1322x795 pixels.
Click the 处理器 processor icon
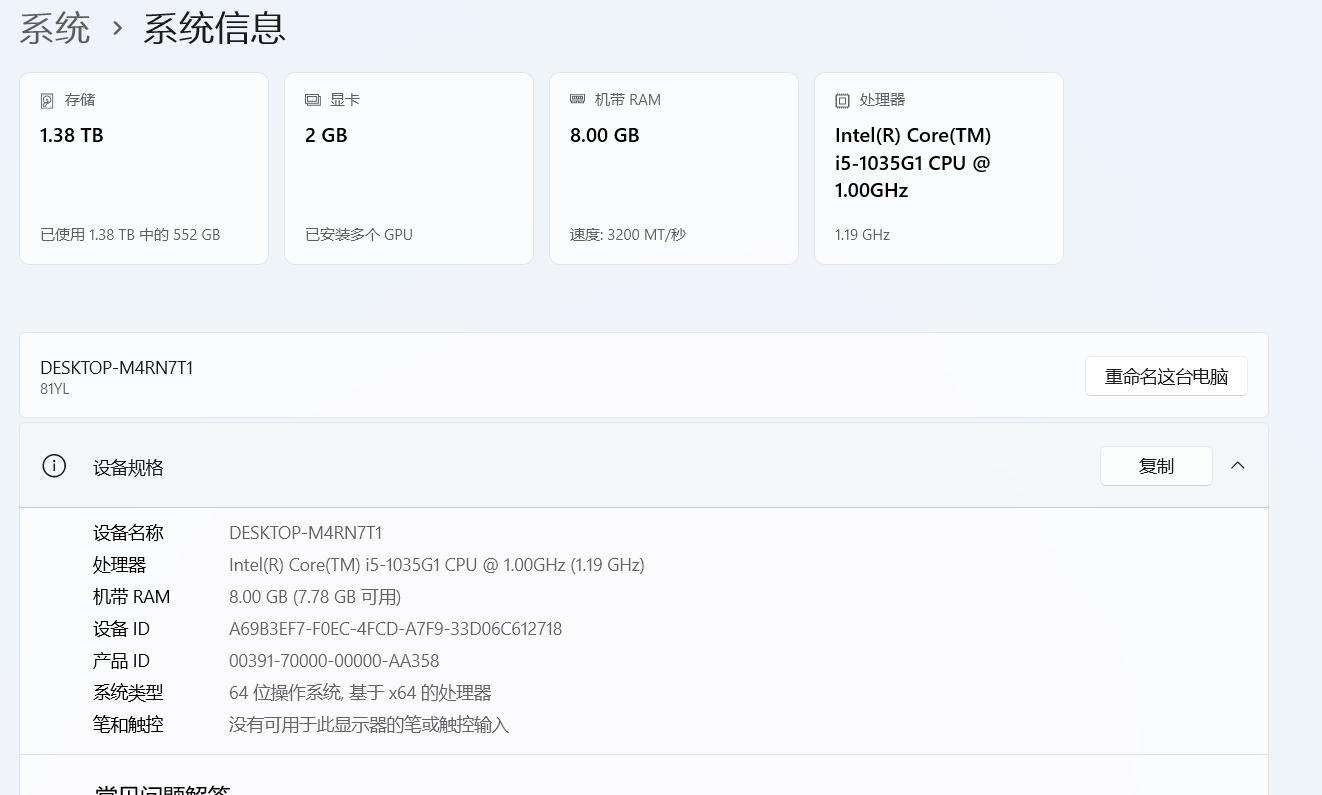[843, 101]
